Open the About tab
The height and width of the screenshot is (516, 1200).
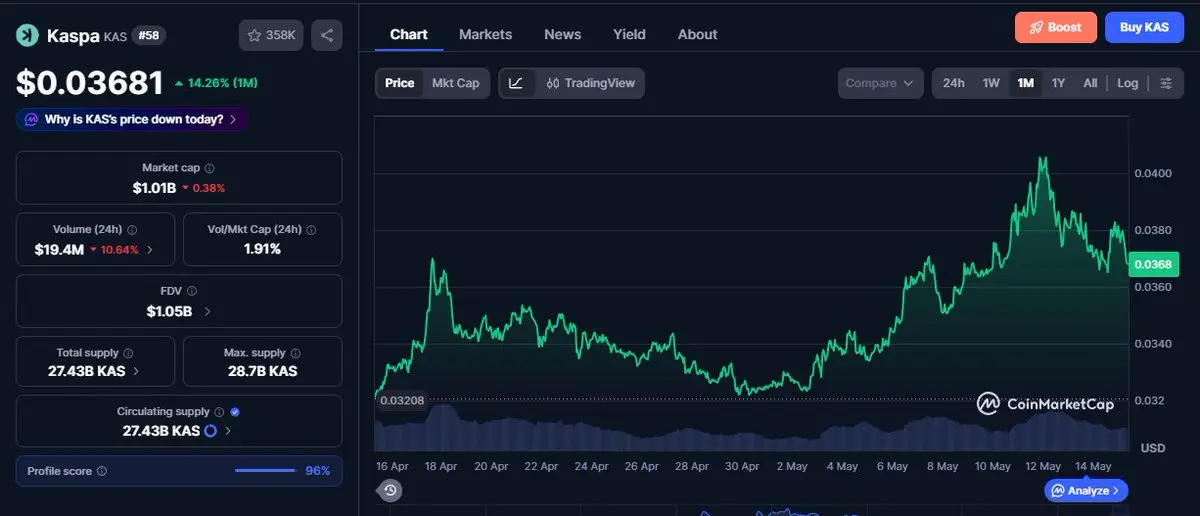[x=697, y=34]
